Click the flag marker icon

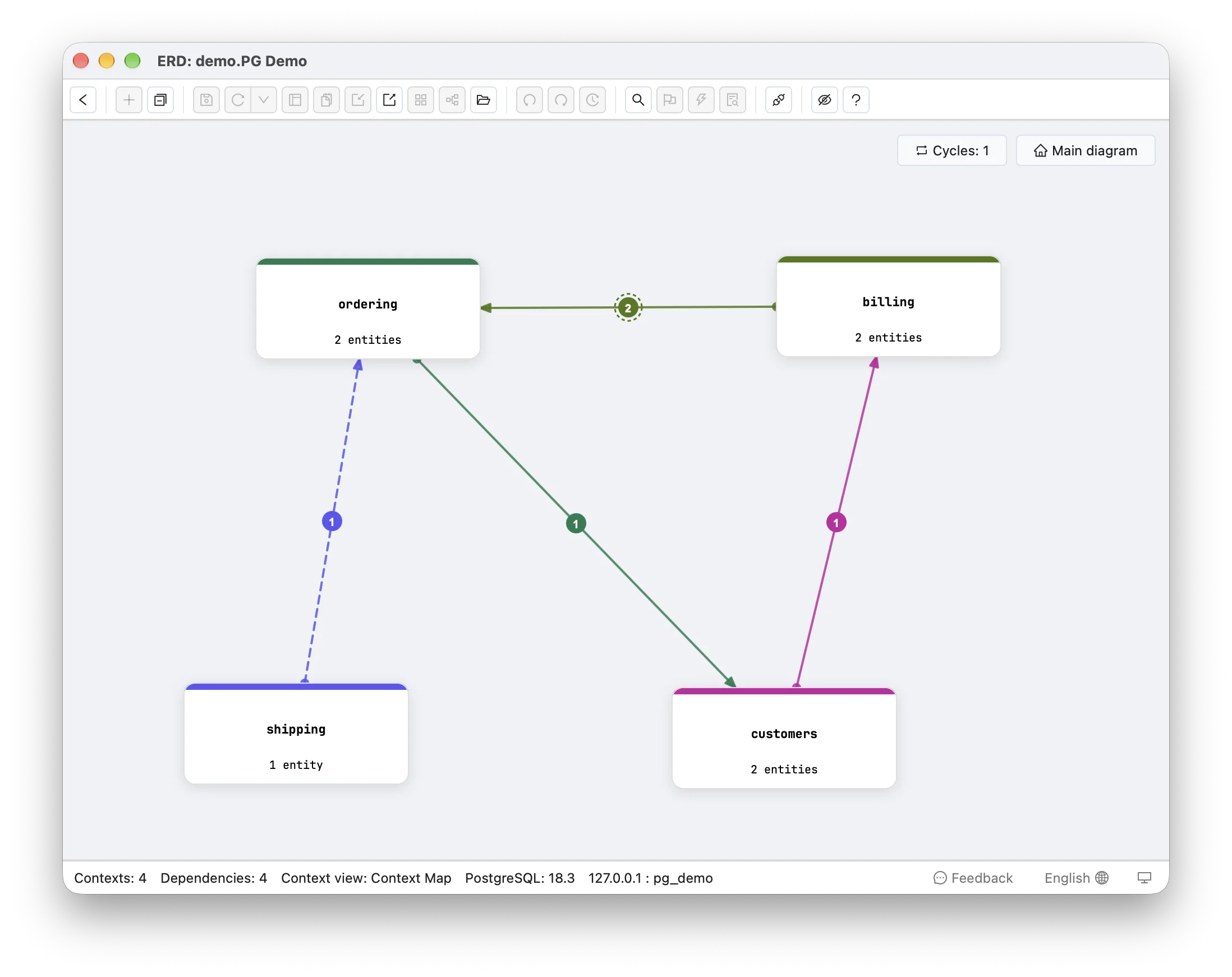tap(670, 100)
